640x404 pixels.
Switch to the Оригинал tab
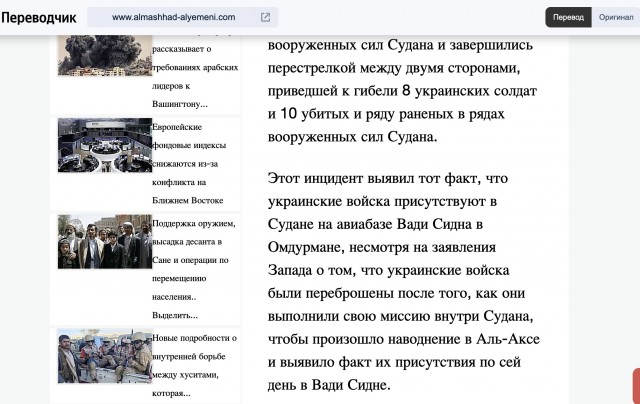(x=616, y=17)
